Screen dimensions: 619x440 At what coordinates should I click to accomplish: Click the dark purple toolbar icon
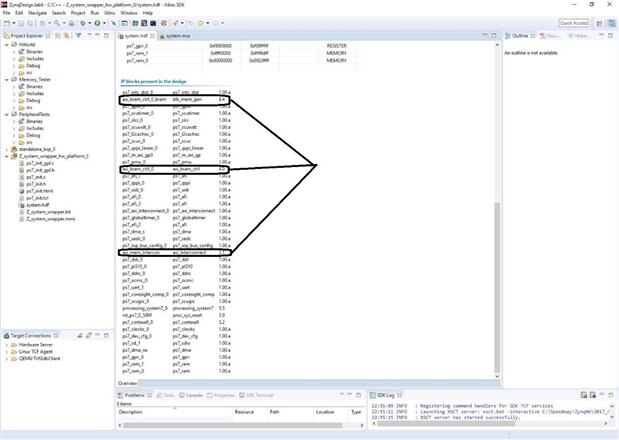(144, 23)
